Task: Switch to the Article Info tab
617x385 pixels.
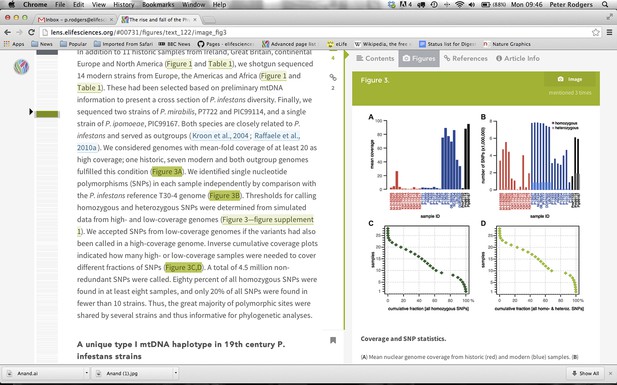Action: click(518, 58)
